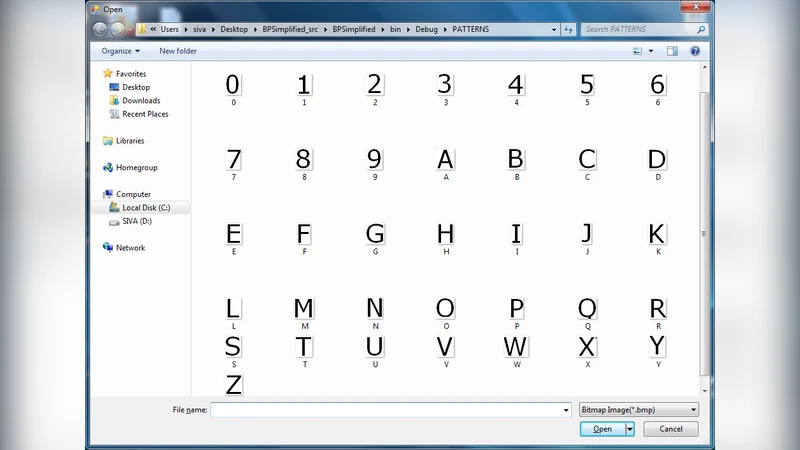Image resolution: width=800 pixels, height=450 pixels.
Task: Click the Search PATTERNS box
Action: pyautogui.click(x=640, y=30)
